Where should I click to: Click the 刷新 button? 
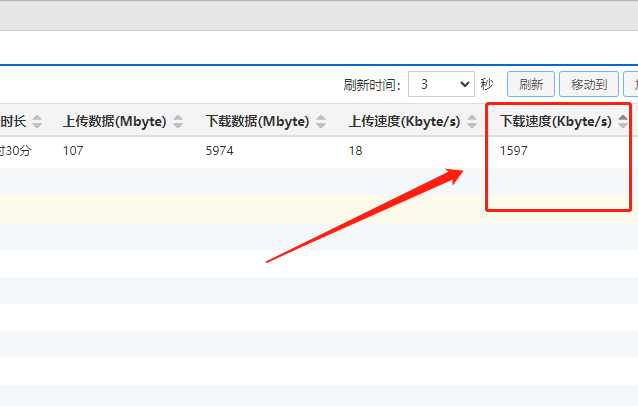(x=531, y=85)
